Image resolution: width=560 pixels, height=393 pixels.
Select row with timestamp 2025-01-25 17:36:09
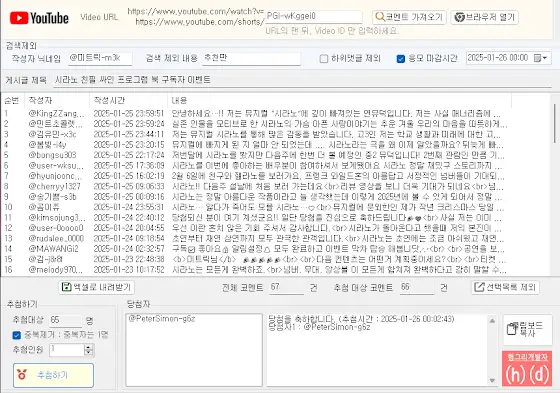(255, 165)
